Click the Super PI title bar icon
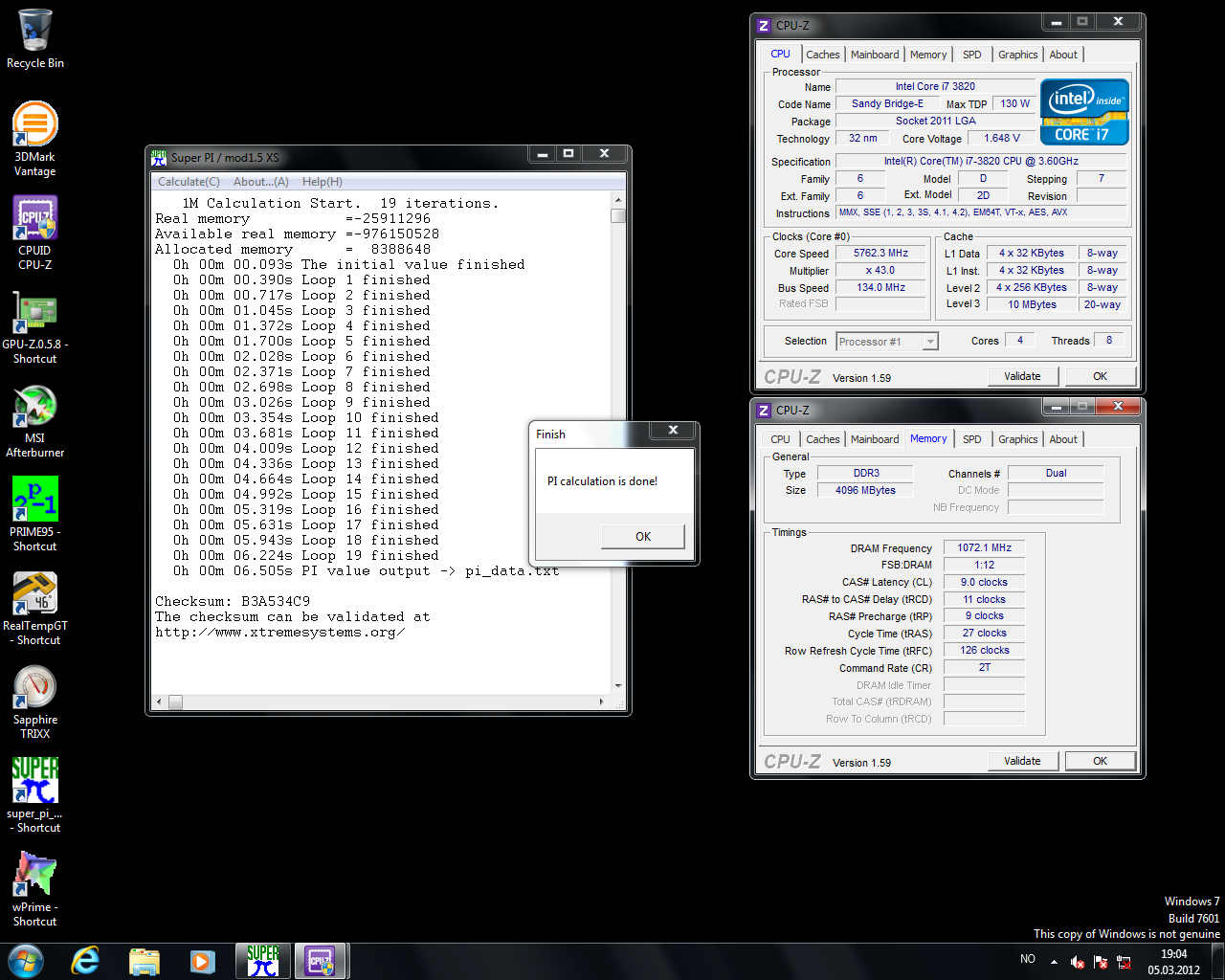The image size is (1225, 980). point(159,158)
